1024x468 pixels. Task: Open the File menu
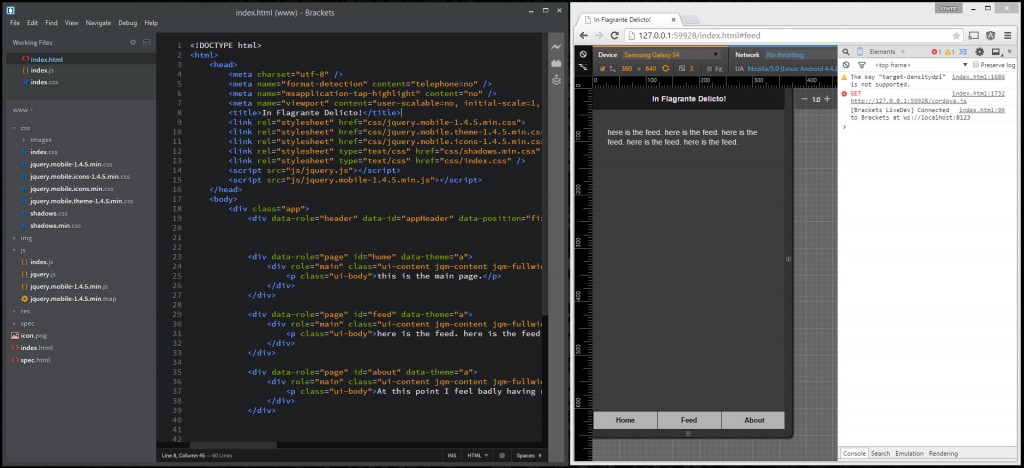pos(15,23)
